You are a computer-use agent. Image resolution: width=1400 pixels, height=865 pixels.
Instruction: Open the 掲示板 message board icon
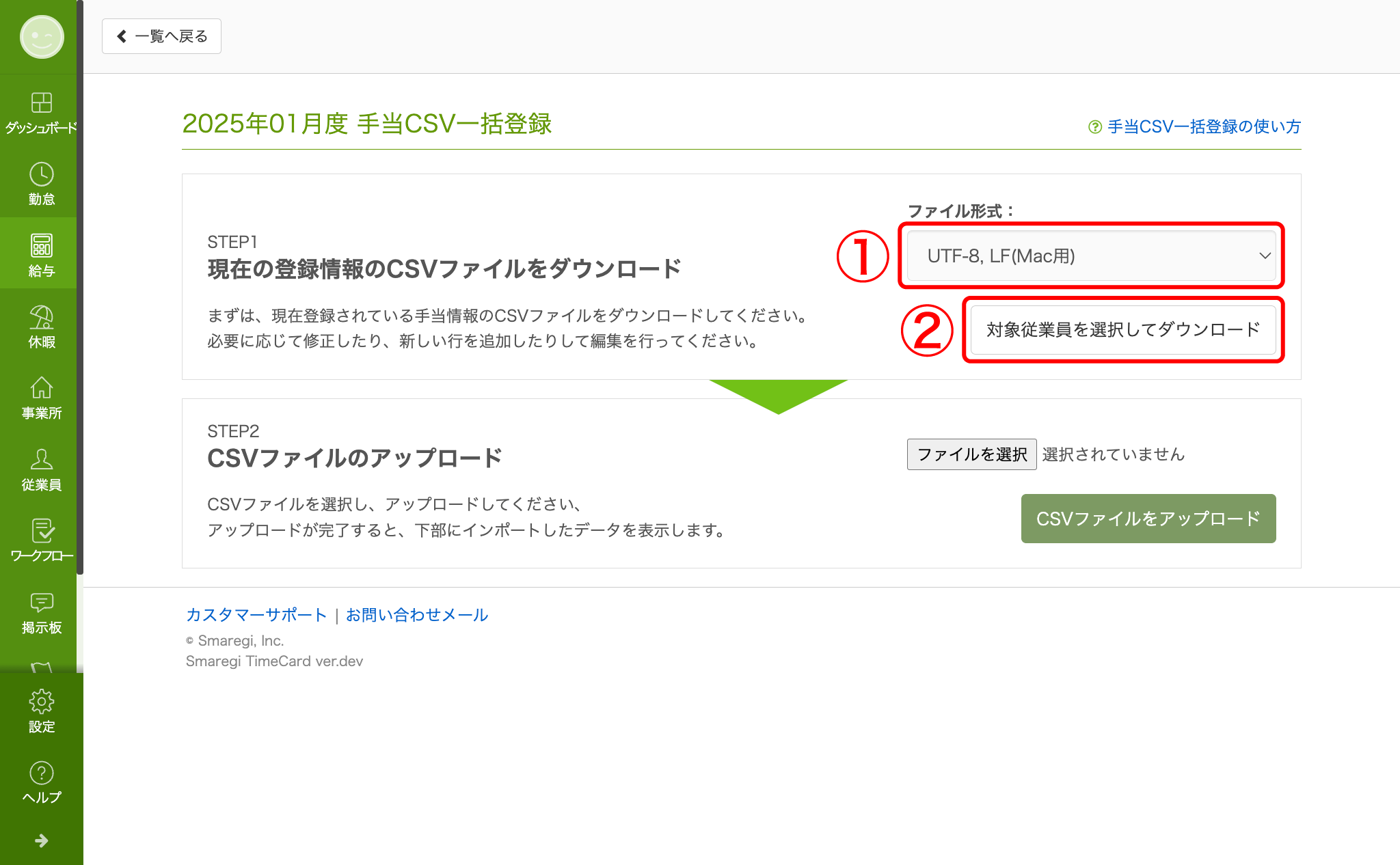click(x=41, y=602)
